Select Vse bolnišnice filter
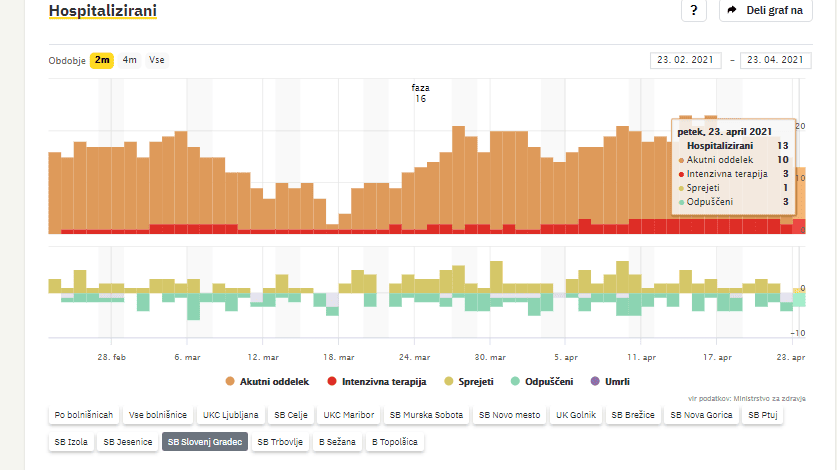The height and width of the screenshot is (470, 837). point(158,414)
